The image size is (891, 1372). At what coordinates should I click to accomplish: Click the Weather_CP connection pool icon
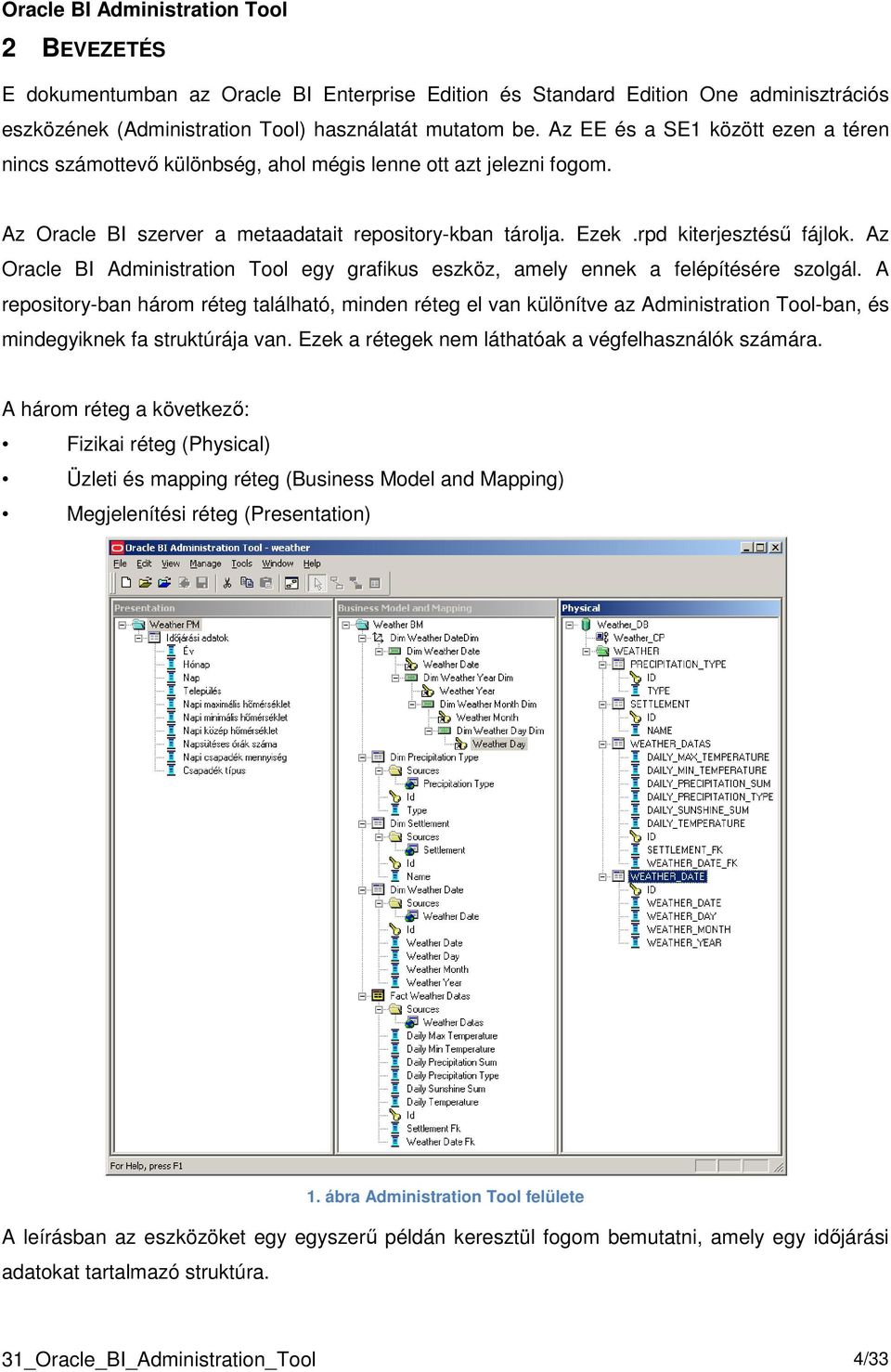click(603, 638)
